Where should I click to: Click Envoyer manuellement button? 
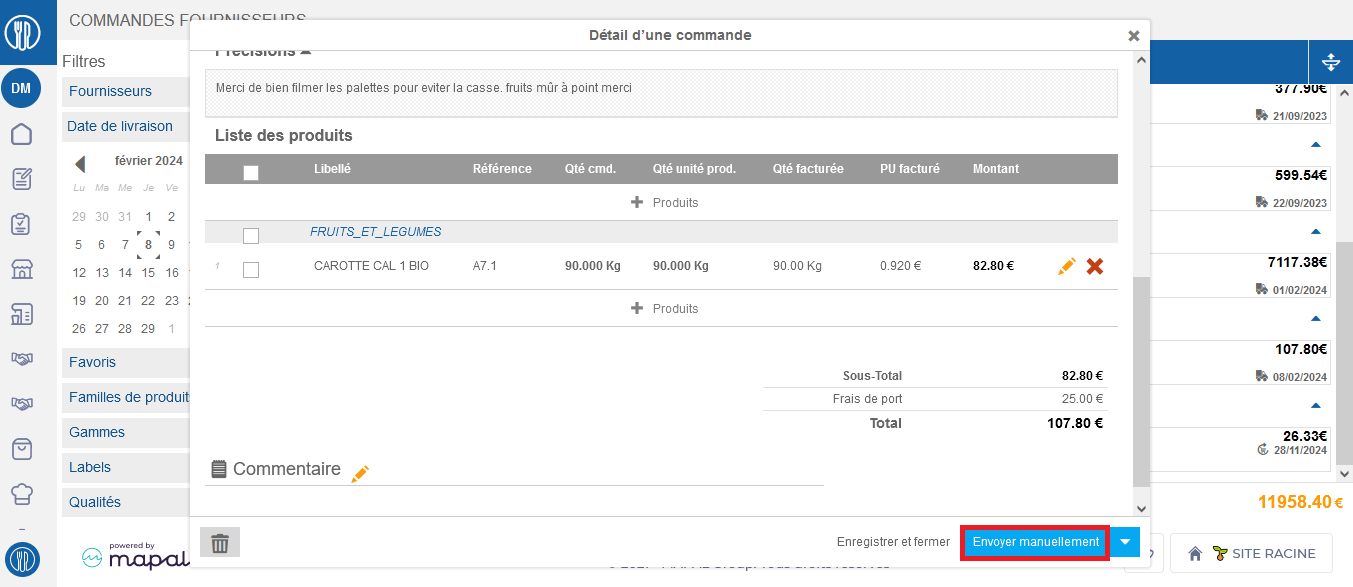pos(1035,542)
